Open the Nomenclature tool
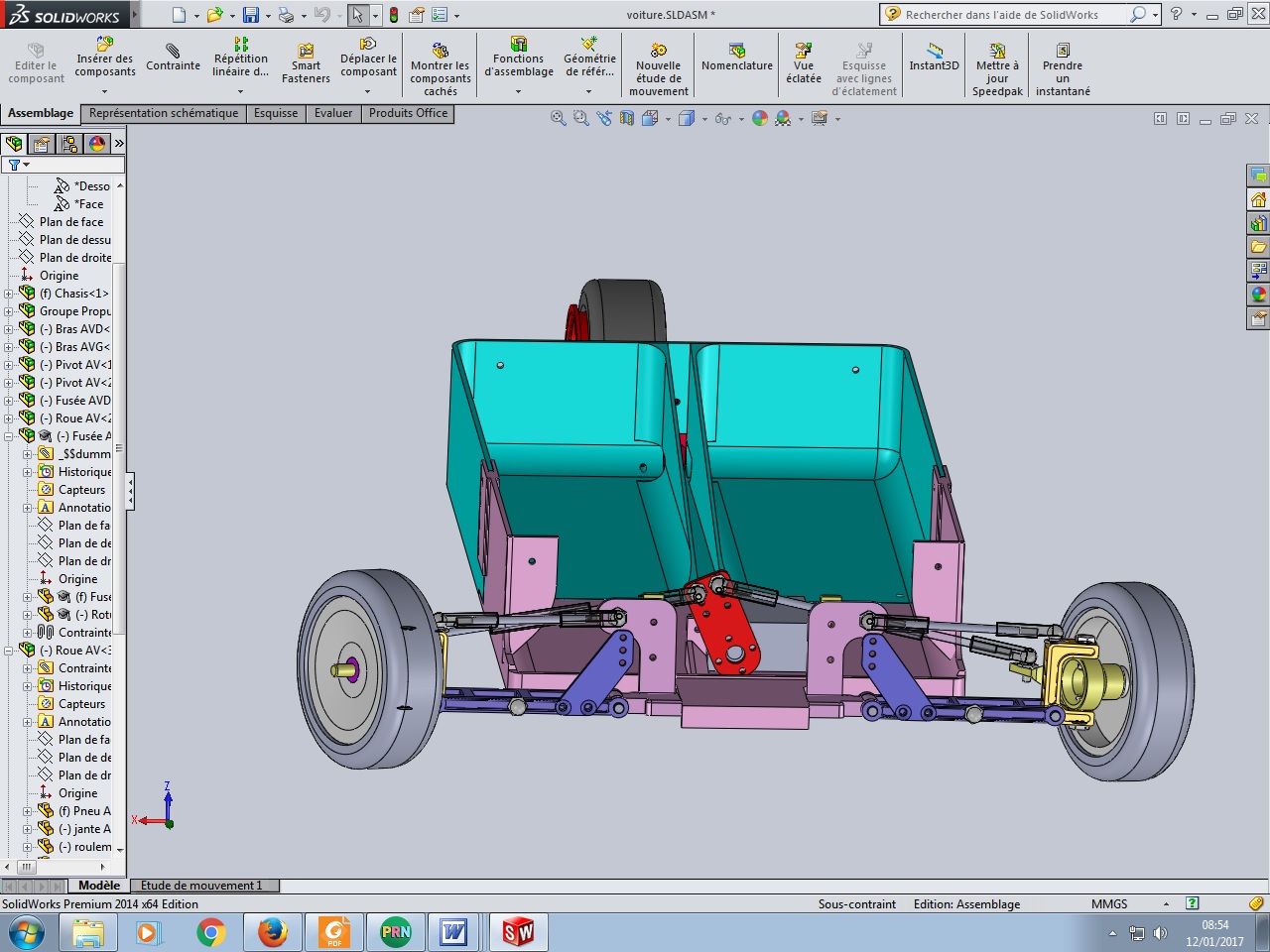1270x952 pixels. coord(736,58)
